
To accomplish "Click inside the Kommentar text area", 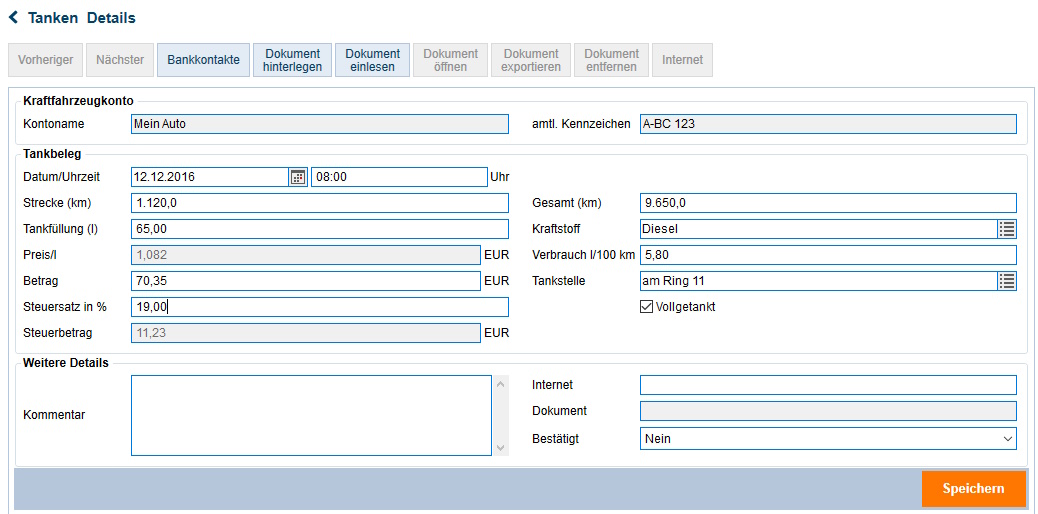I will pyautogui.click(x=311, y=415).
